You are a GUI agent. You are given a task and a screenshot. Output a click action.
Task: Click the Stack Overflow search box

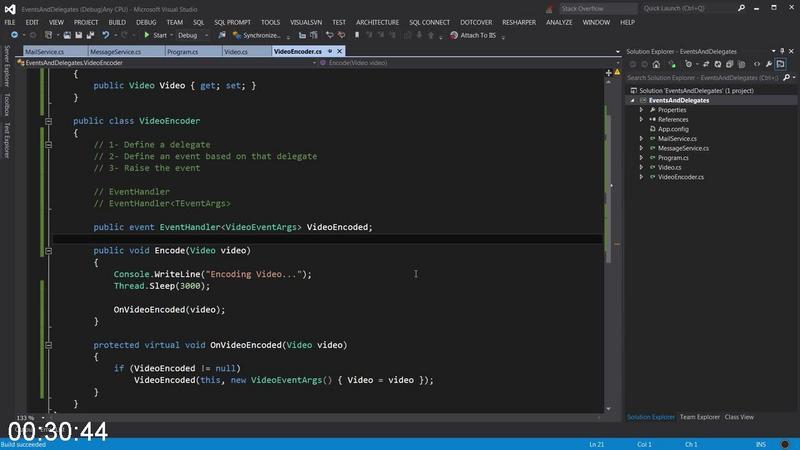[598, 8]
